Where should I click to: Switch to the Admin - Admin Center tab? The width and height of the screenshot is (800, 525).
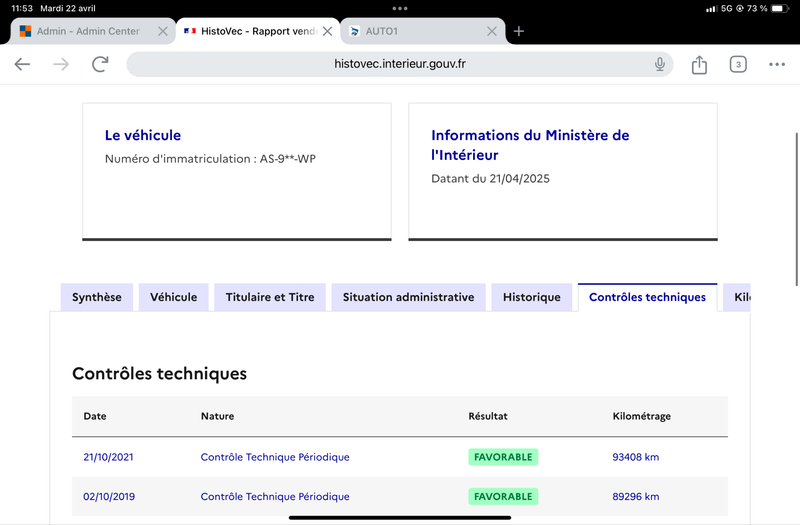(93, 31)
